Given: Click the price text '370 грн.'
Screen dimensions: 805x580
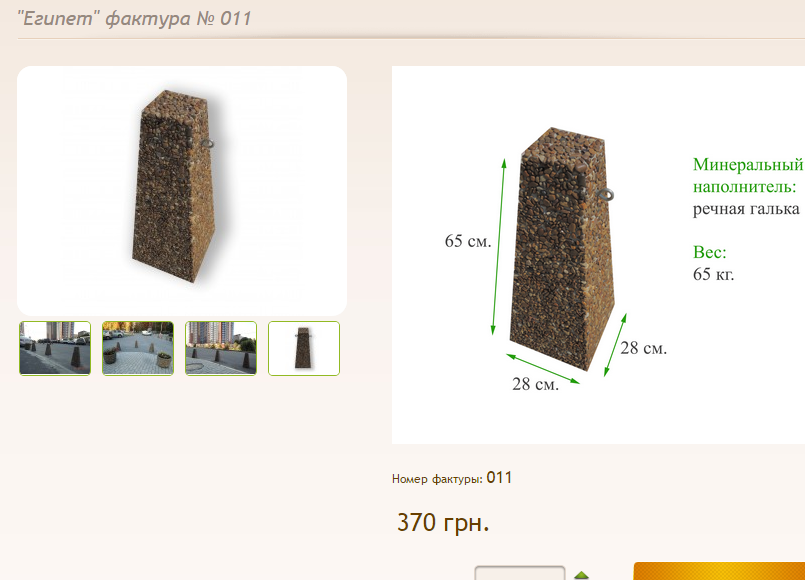Looking at the screenshot, I should tap(443, 523).
